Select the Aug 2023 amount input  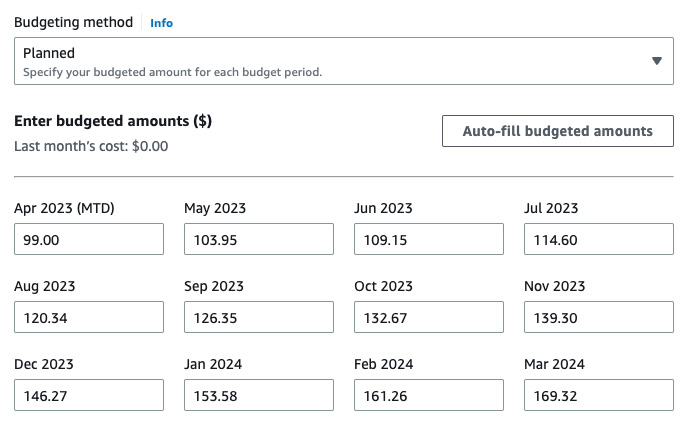(x=89, y=317)
